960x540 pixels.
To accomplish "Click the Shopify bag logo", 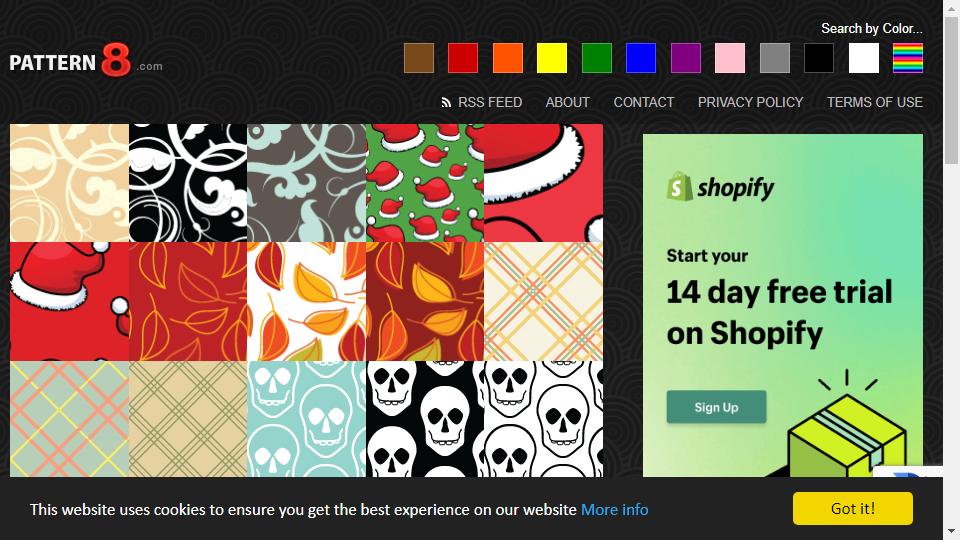I will pos(680,186).
